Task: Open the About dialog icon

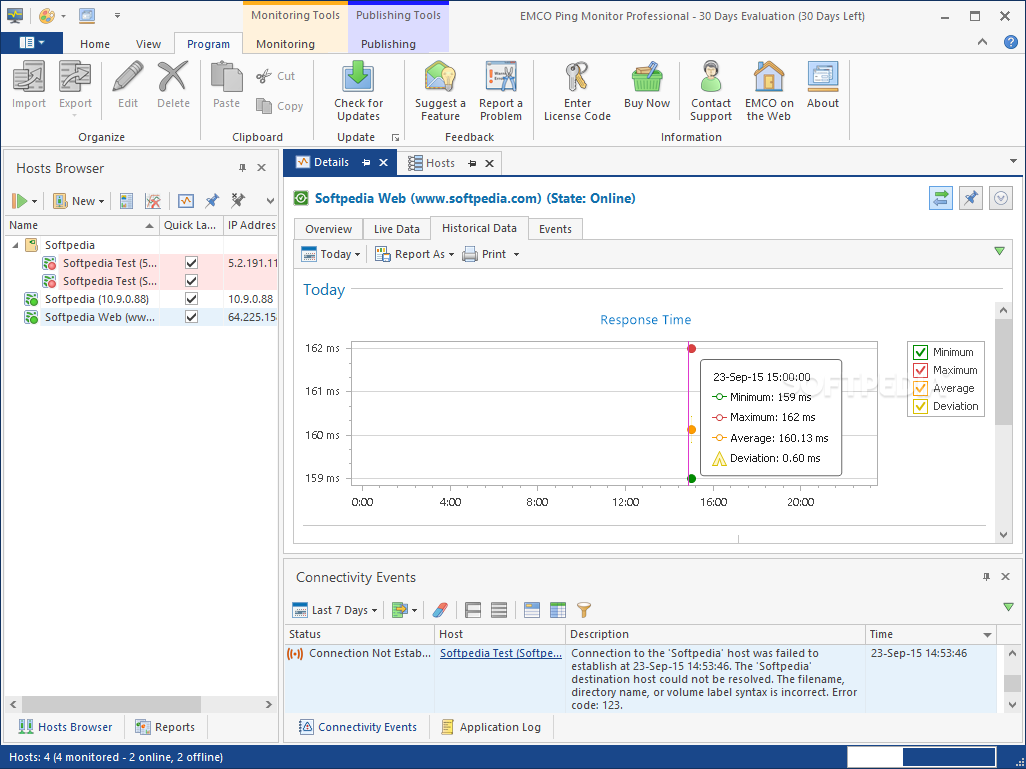Action: click(x=823, y=77)
